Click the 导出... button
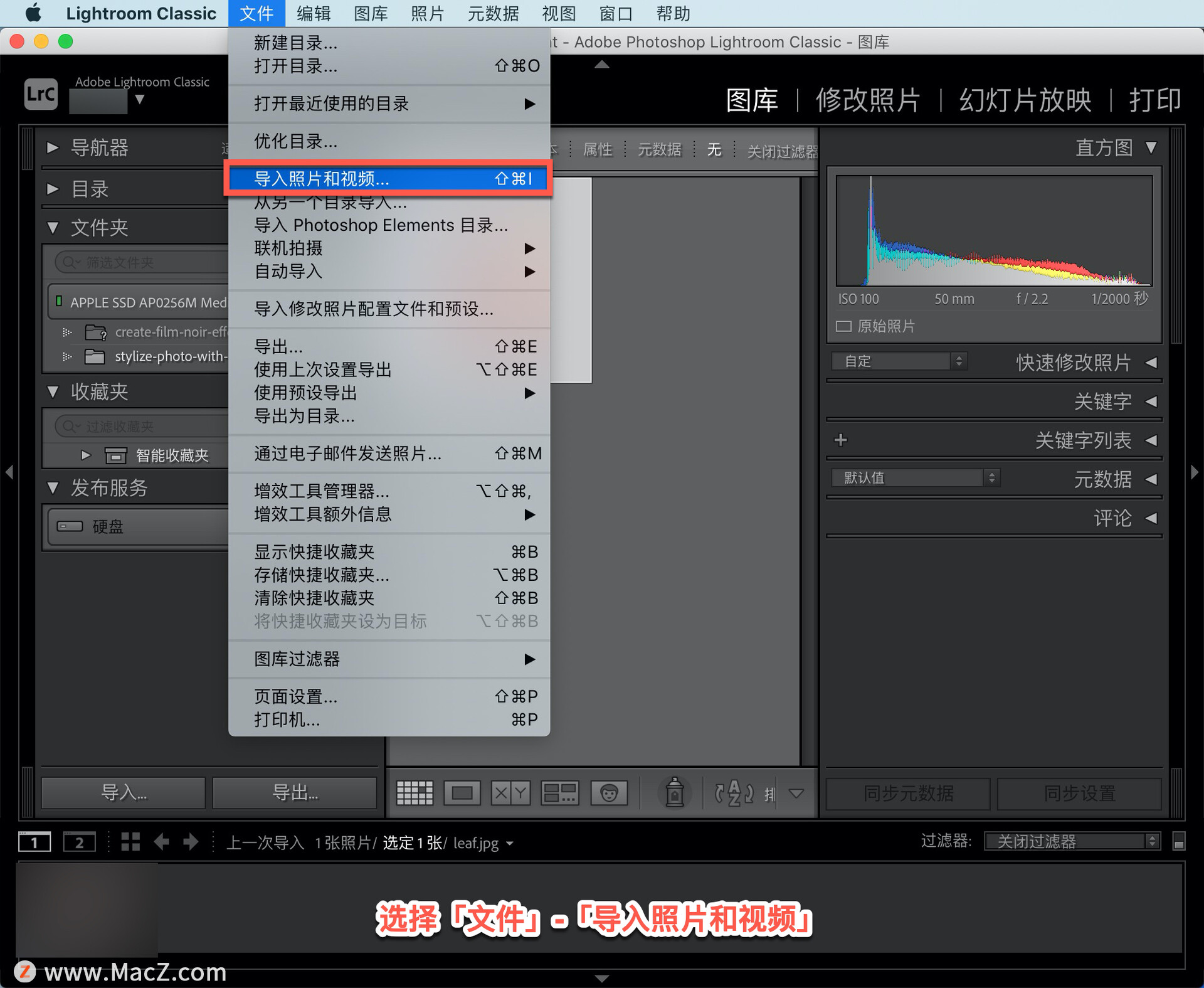Screen dimensions: 1204x988 coord(295,793)
